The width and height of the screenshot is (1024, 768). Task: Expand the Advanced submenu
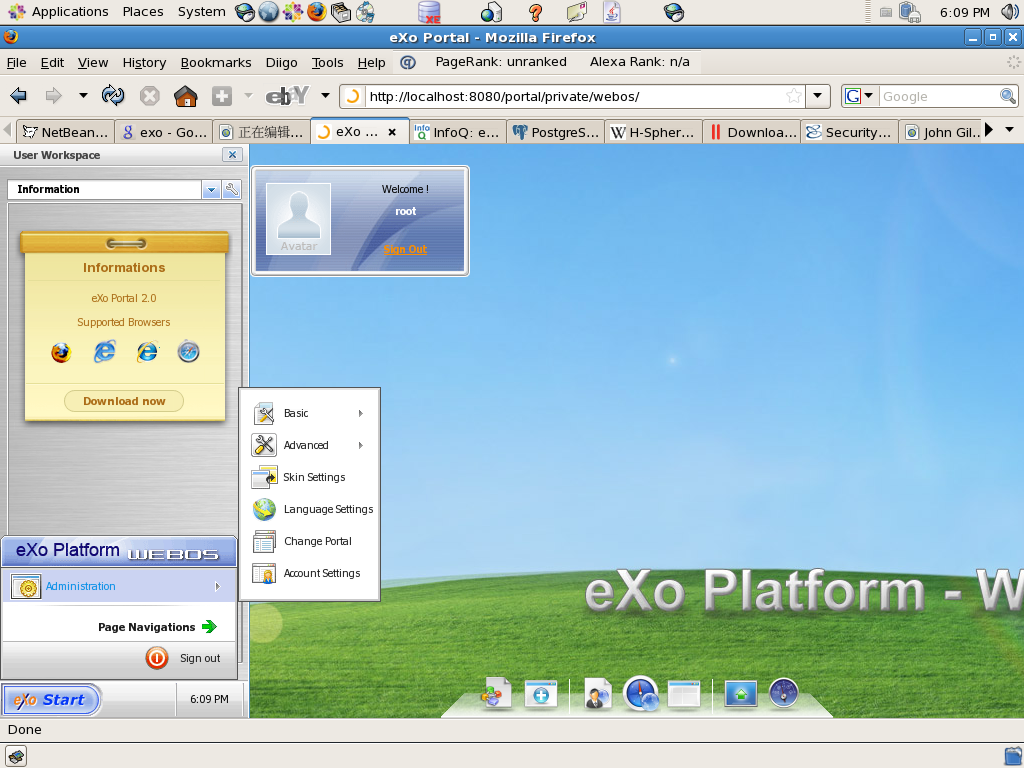310,445
